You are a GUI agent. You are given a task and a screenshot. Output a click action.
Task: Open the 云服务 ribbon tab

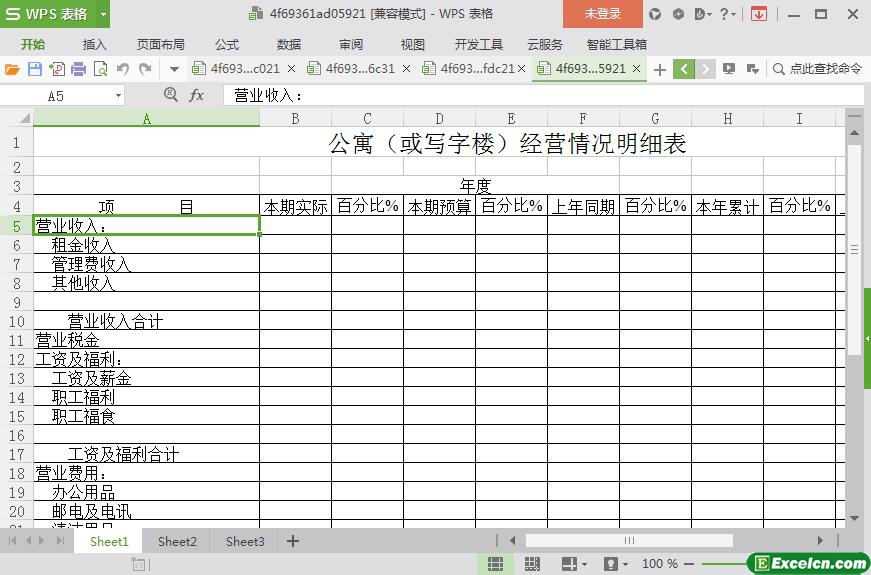(545, 44)
